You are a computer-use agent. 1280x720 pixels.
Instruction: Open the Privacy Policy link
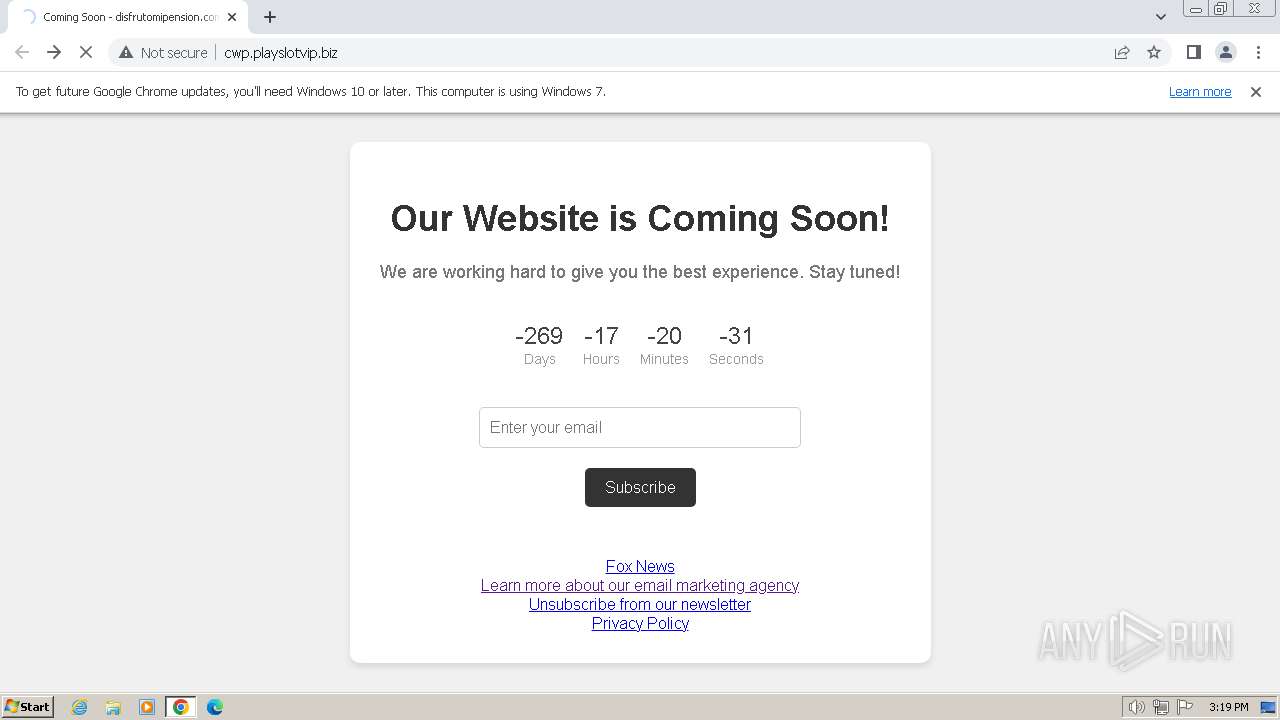pyautogui.click(x=640, y=623)
